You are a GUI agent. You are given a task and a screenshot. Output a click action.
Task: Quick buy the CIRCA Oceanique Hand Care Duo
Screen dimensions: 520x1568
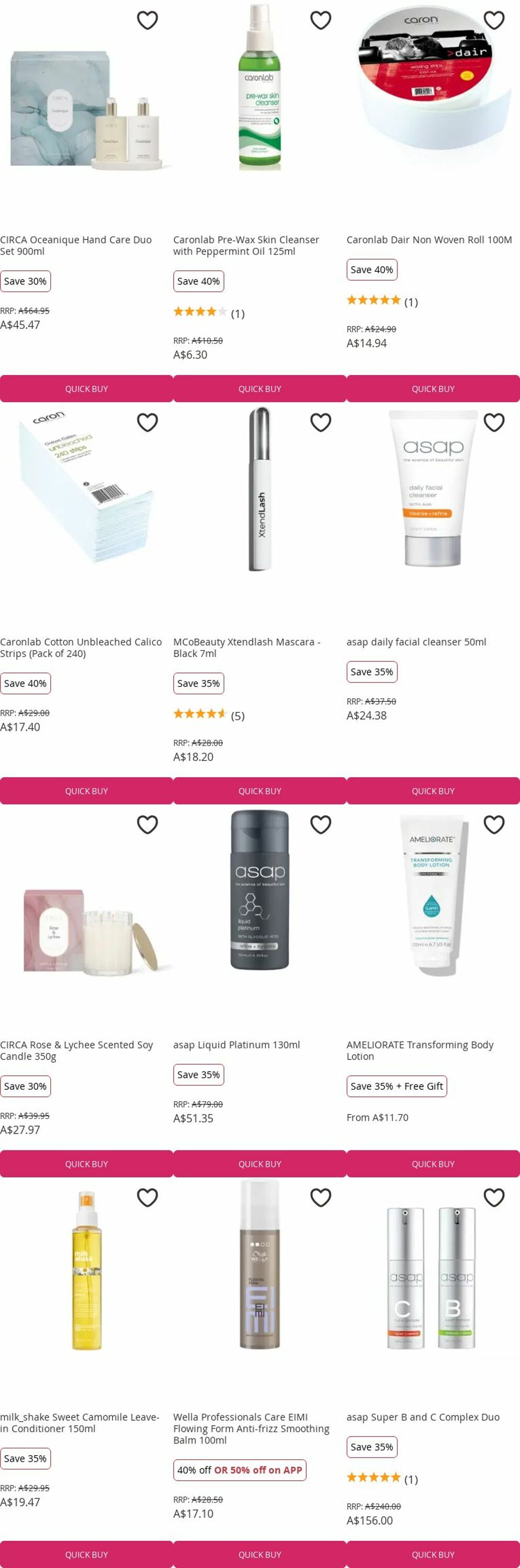coord(86,388)
